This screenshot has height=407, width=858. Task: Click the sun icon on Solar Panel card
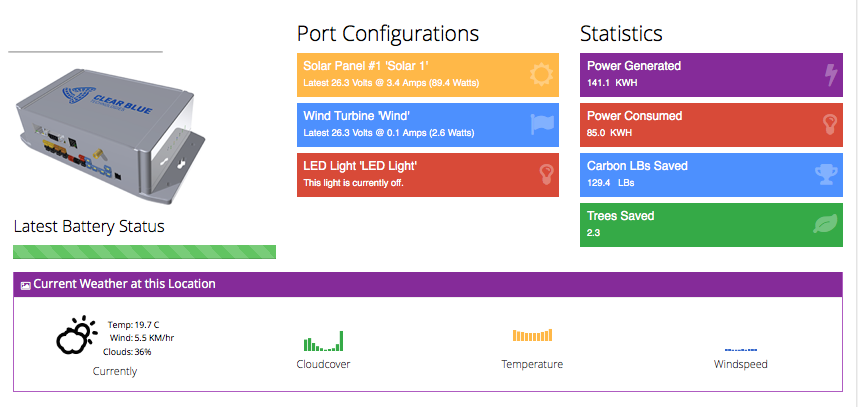point(541,74)
